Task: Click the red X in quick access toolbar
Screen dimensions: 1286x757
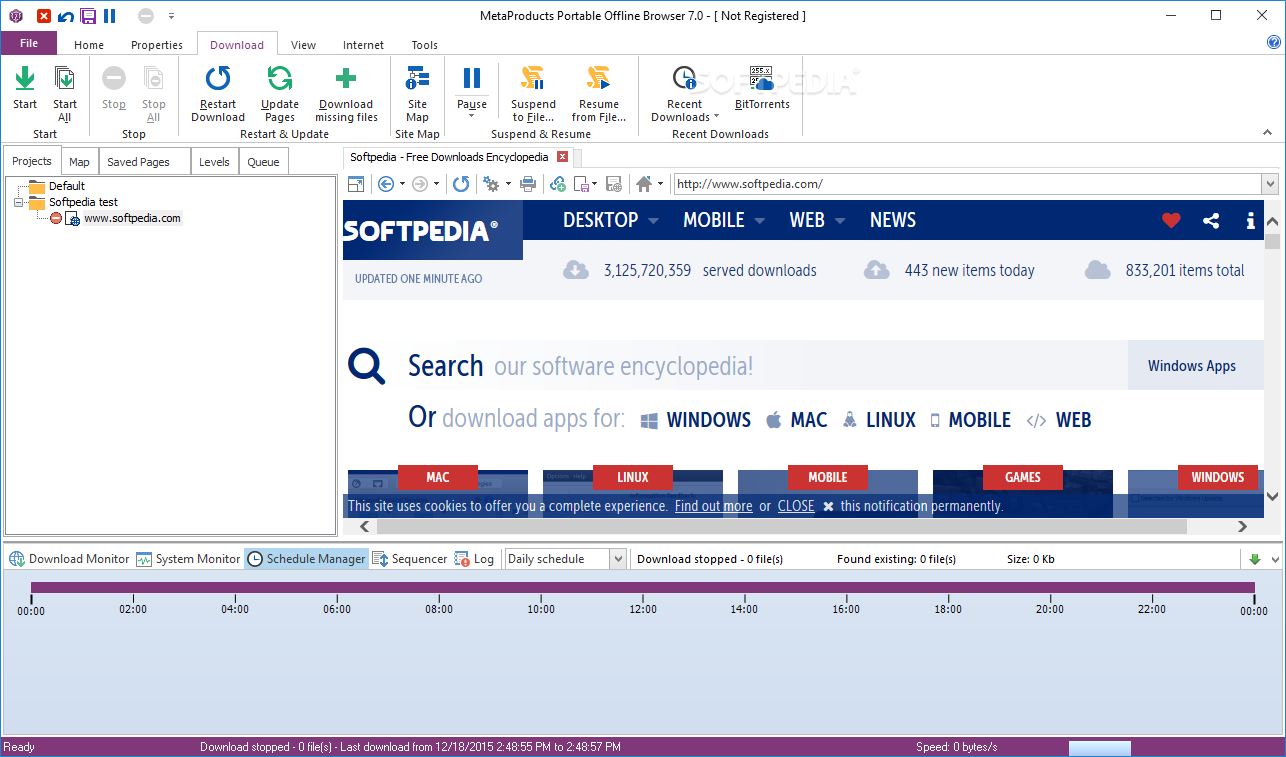Action: click(x=44, y=16)
